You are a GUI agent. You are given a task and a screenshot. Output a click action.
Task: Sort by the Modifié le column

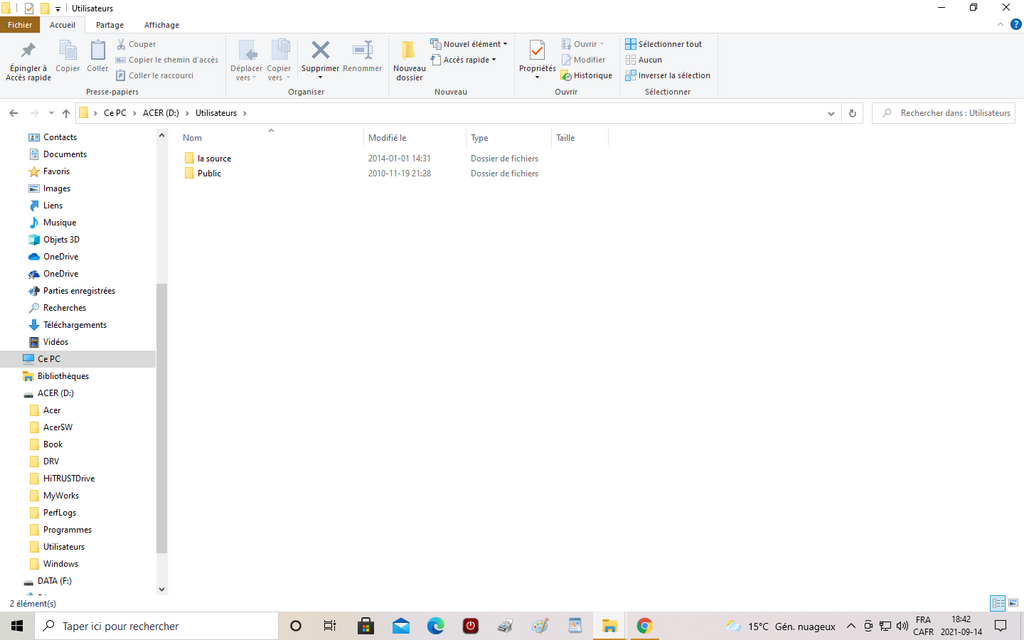pyautogui.click(x=387, y=138)
